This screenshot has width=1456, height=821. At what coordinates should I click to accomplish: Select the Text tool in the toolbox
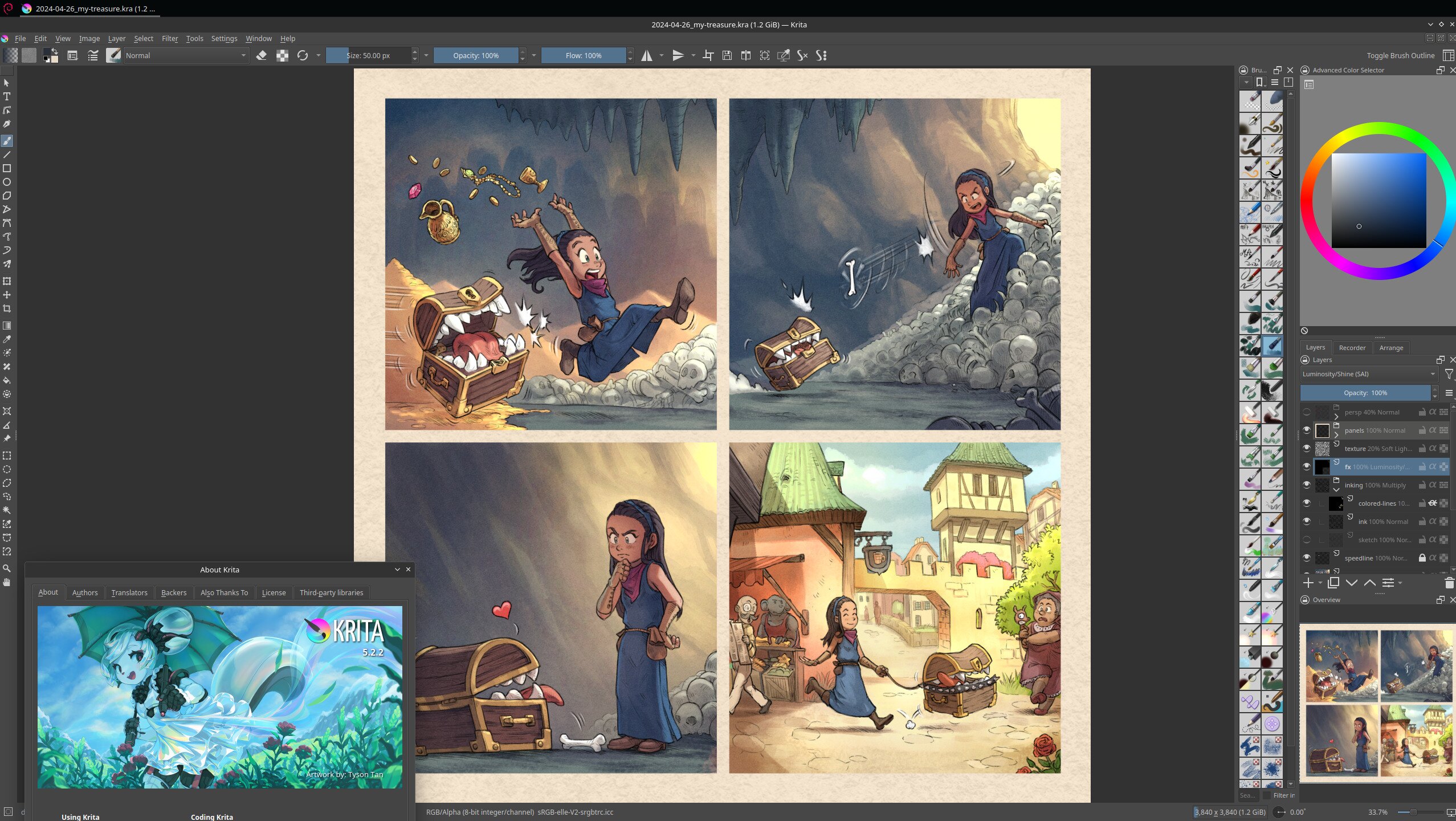pyautogui.click(x=7, y=96)
